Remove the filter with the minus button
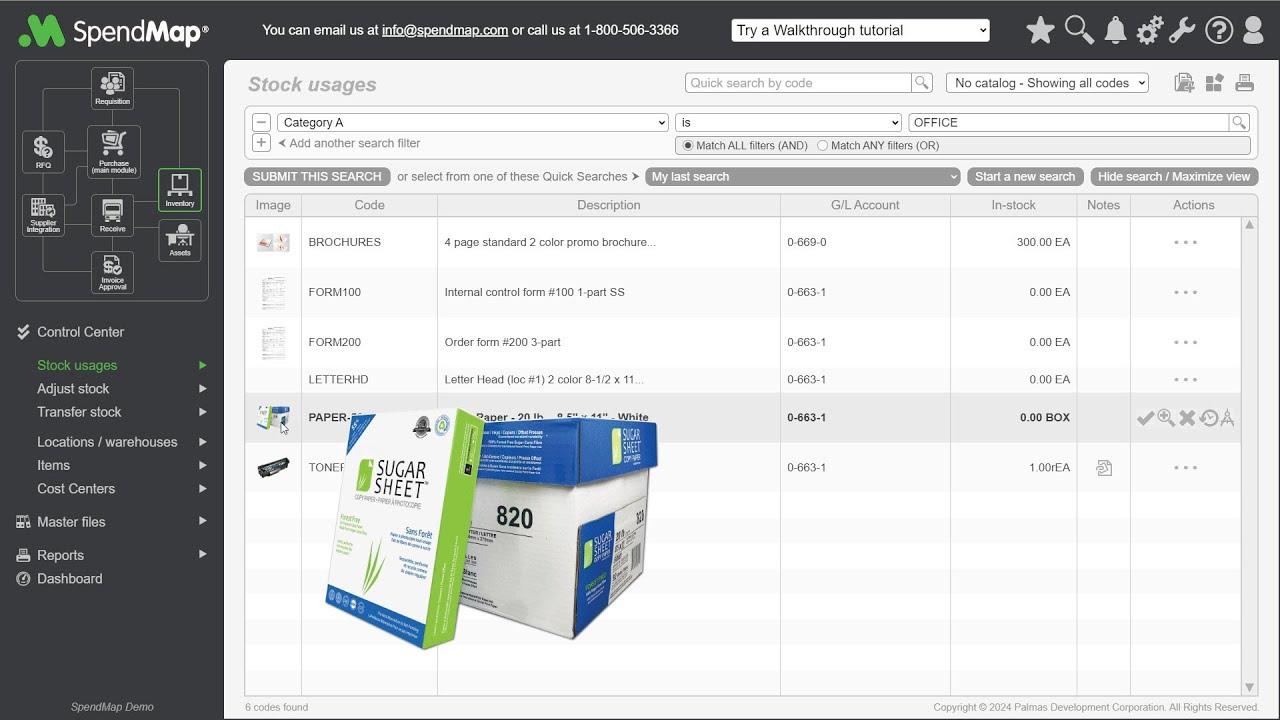This screenshot has height=720, width=1280. coord(261,122)
